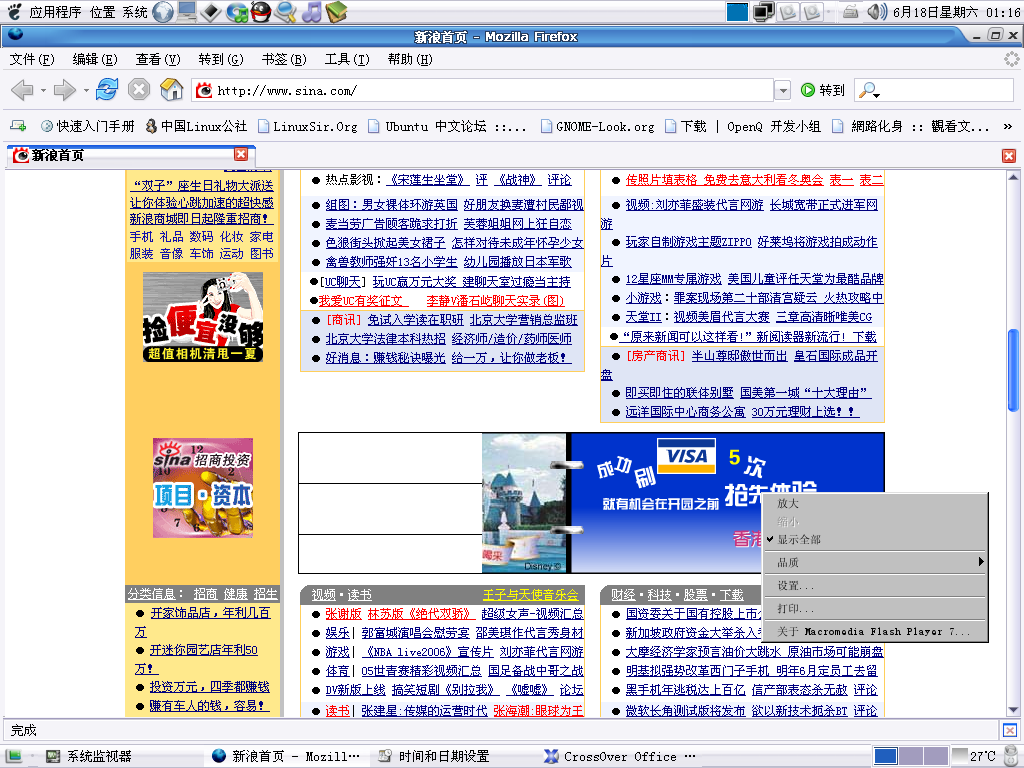Open the search engine magnifier icon
Viewport: 1024px width, 768px height.
tap(869, 90)
